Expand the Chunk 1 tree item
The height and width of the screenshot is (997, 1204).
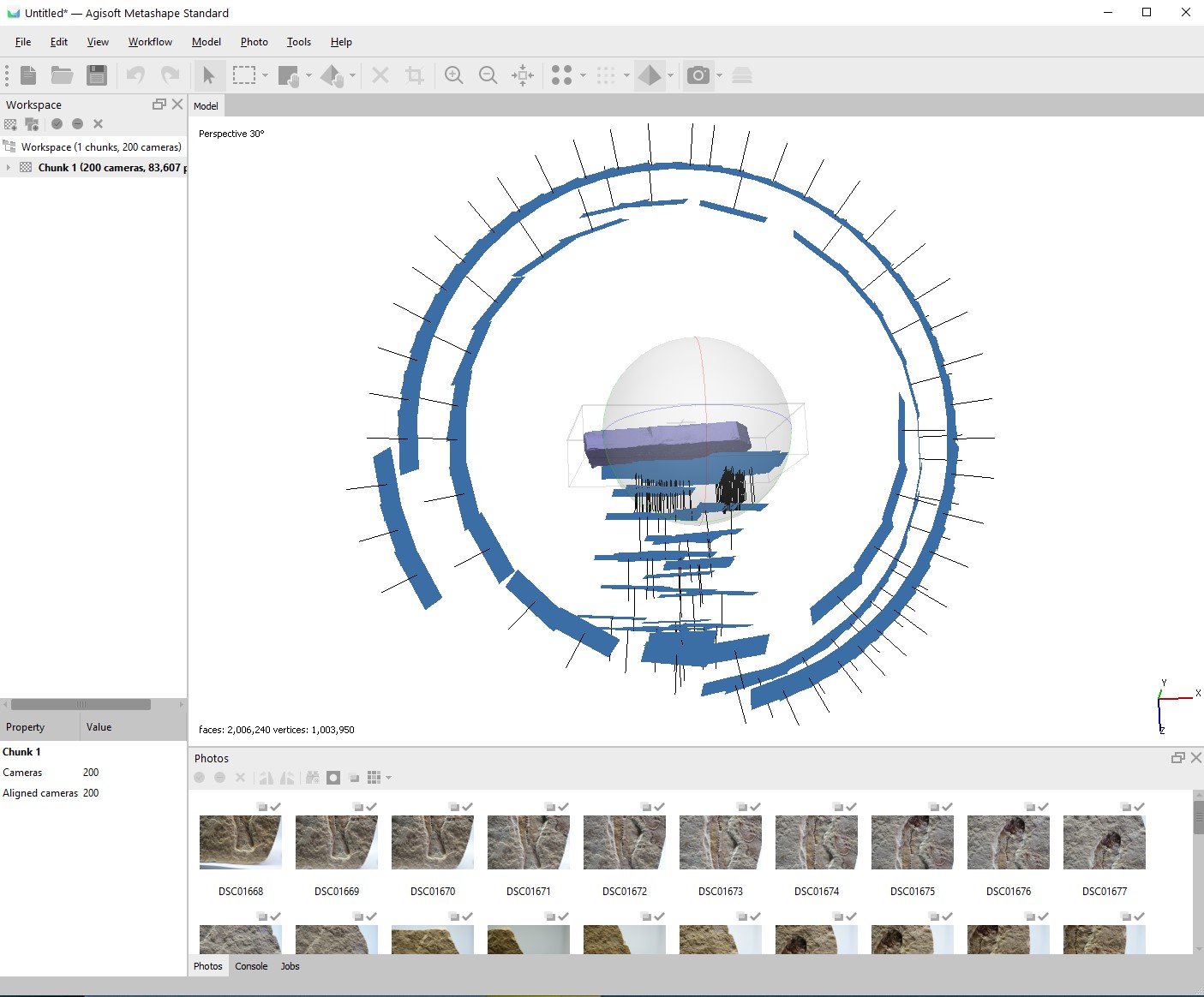pyautogui.click(x=9, y=168)
